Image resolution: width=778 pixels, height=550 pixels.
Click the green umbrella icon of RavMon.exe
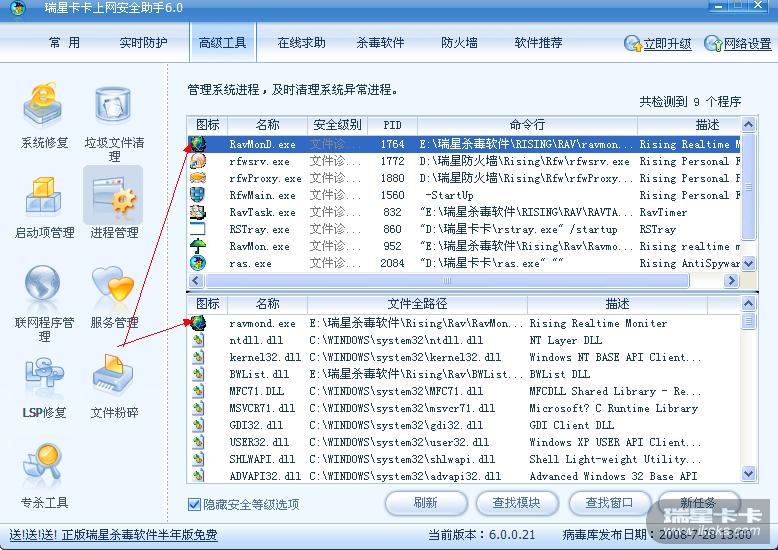coord(197,246)
